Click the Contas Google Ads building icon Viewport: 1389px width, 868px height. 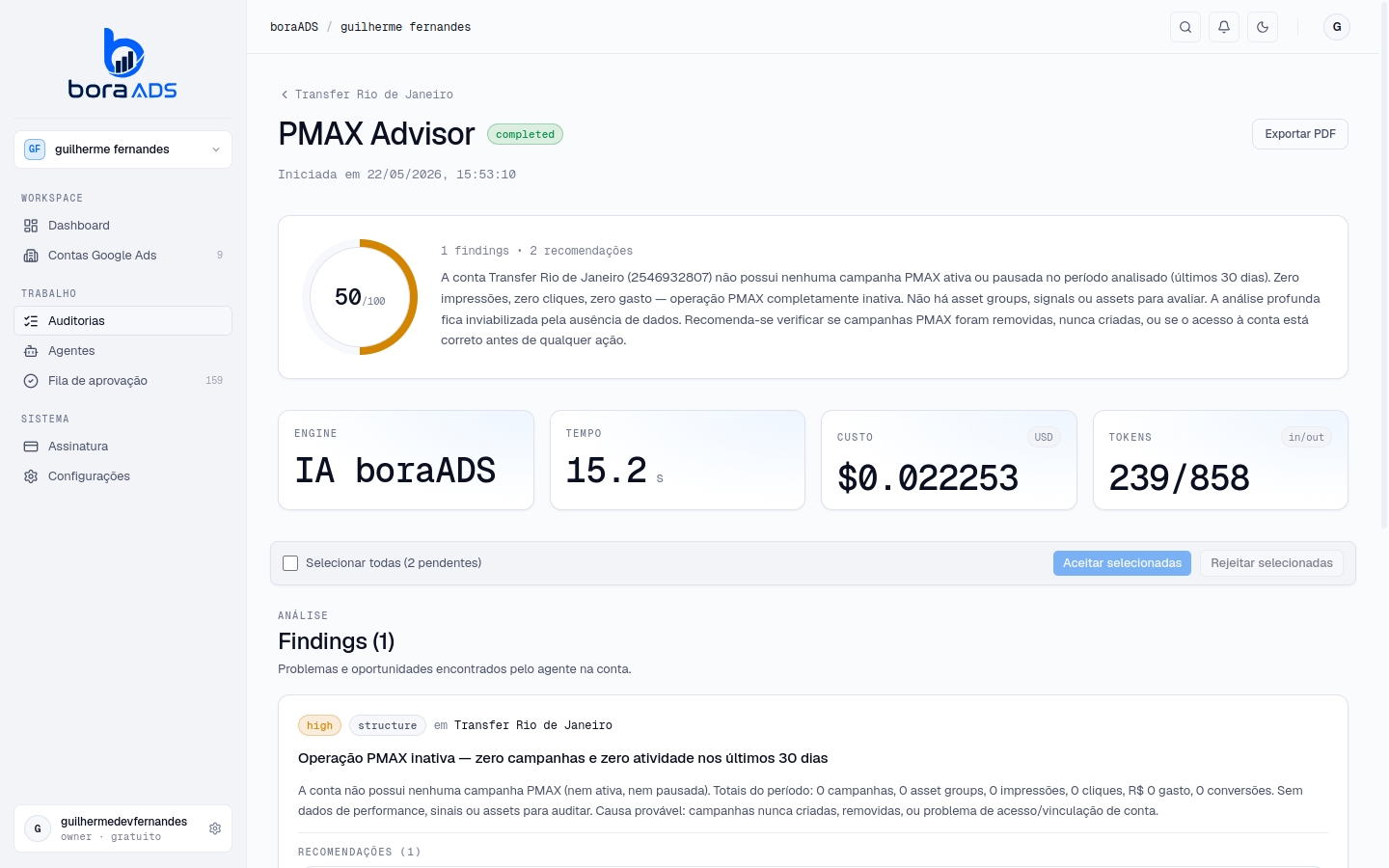click(x=31, y=256)
